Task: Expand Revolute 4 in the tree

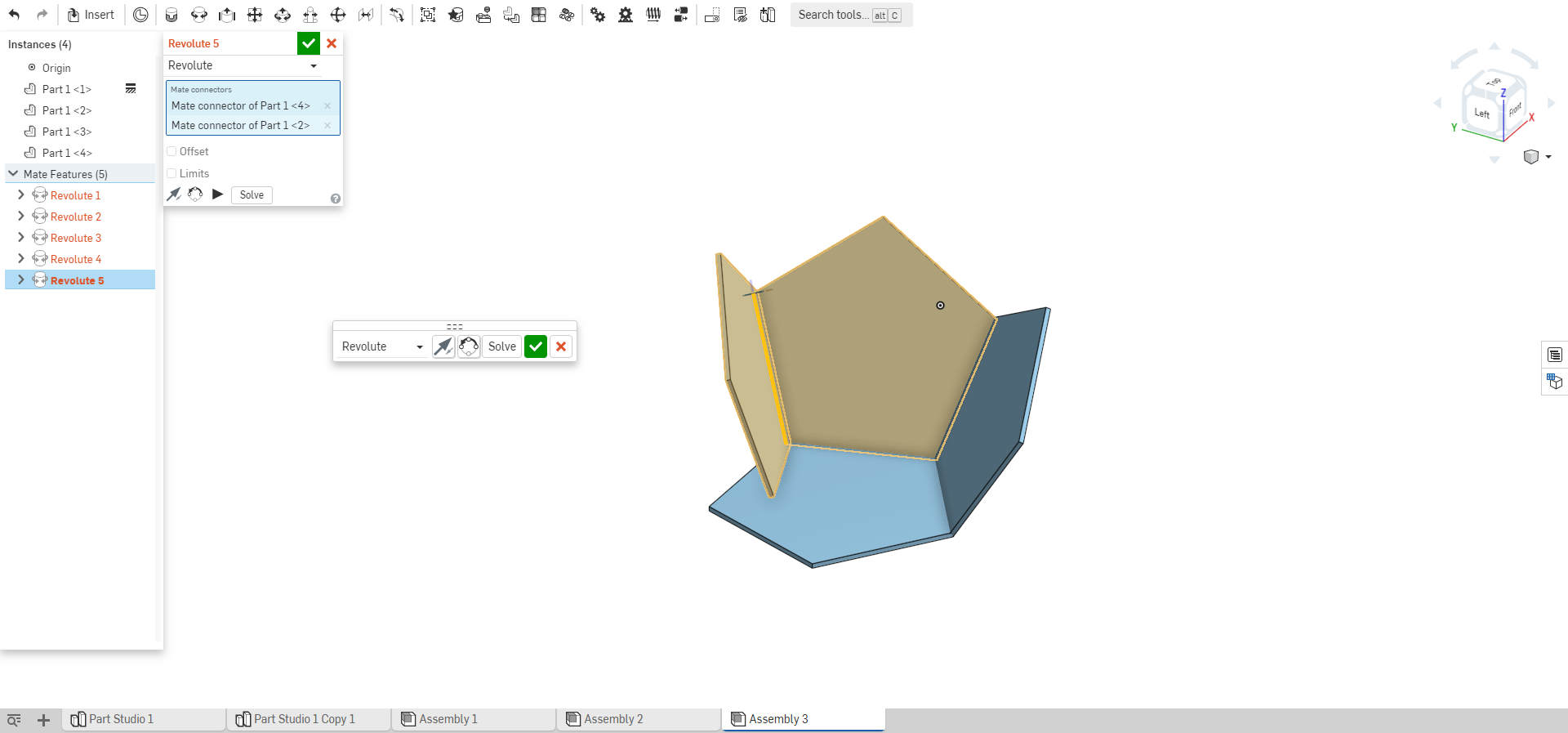Action: click(21, 258)
